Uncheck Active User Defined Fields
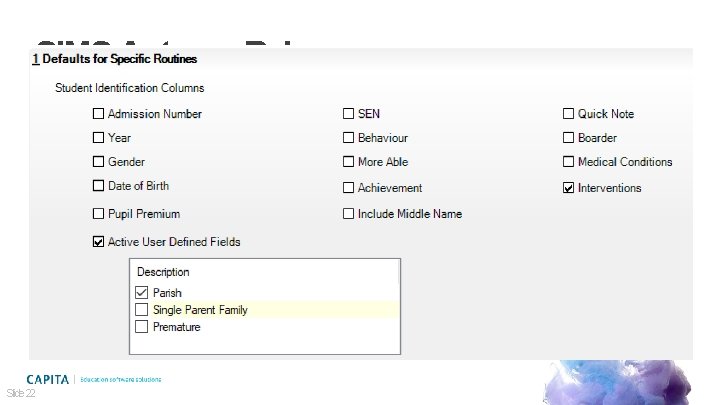720x405 pixels. (98, 241)
